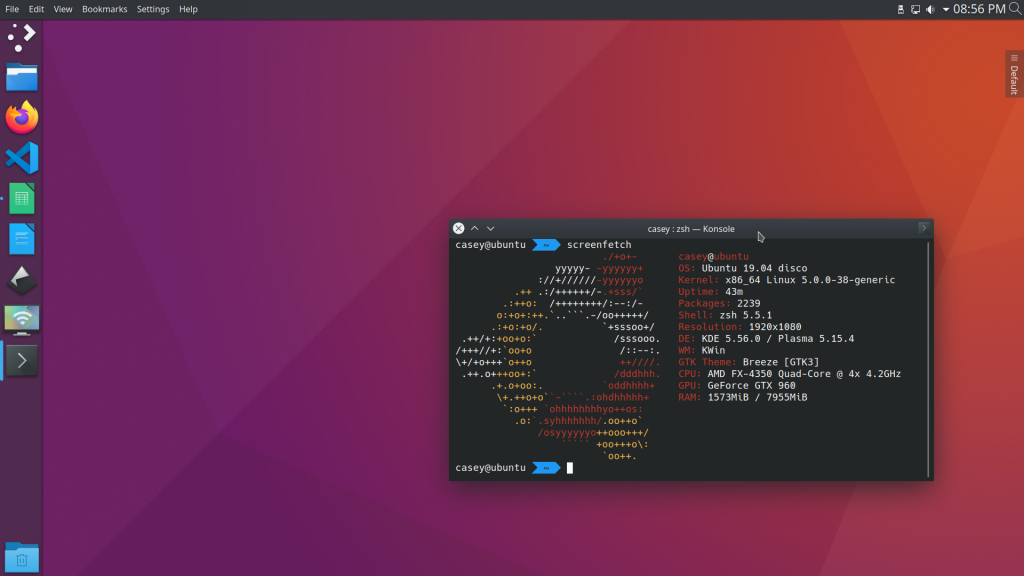Launch Visual Studio Code from dock
1024x576 pixels.
(21, 157)
